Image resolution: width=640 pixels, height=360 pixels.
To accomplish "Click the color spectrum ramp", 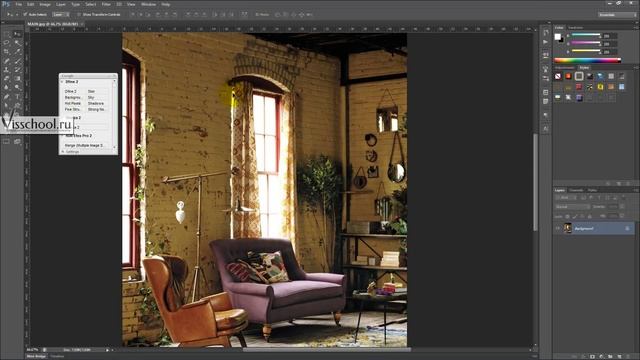I will click(587, 60).
